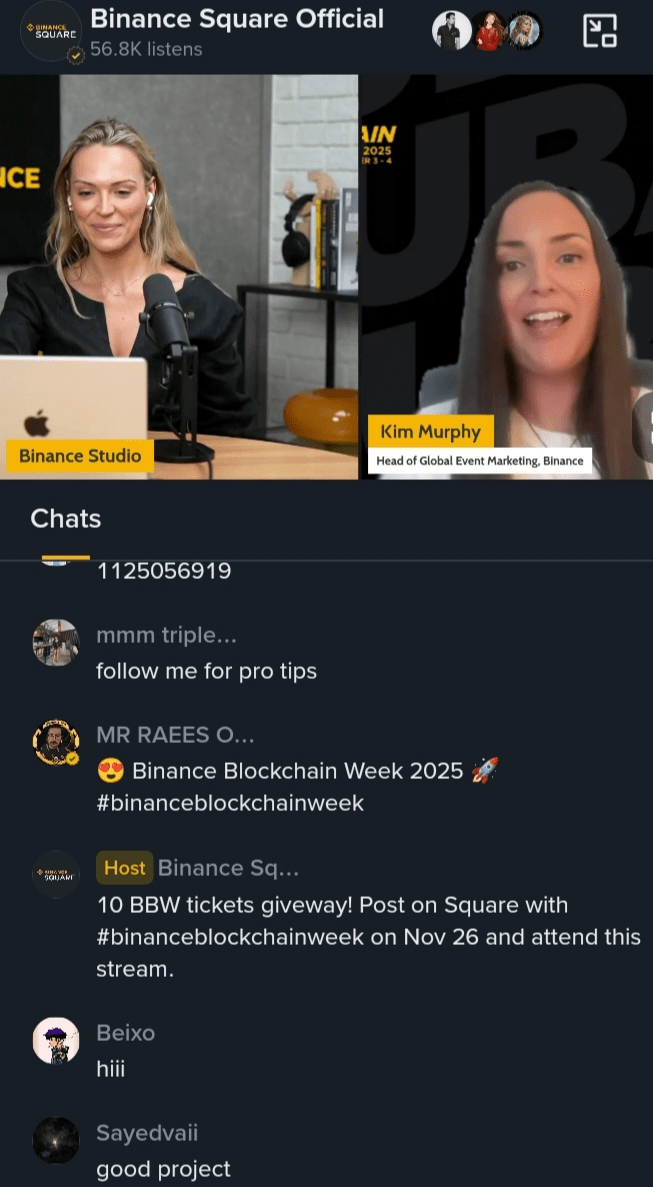Tap the picture-in-picture minimize icon
This screenshot has width=653, height=1187.
click(x=600, y=31)
